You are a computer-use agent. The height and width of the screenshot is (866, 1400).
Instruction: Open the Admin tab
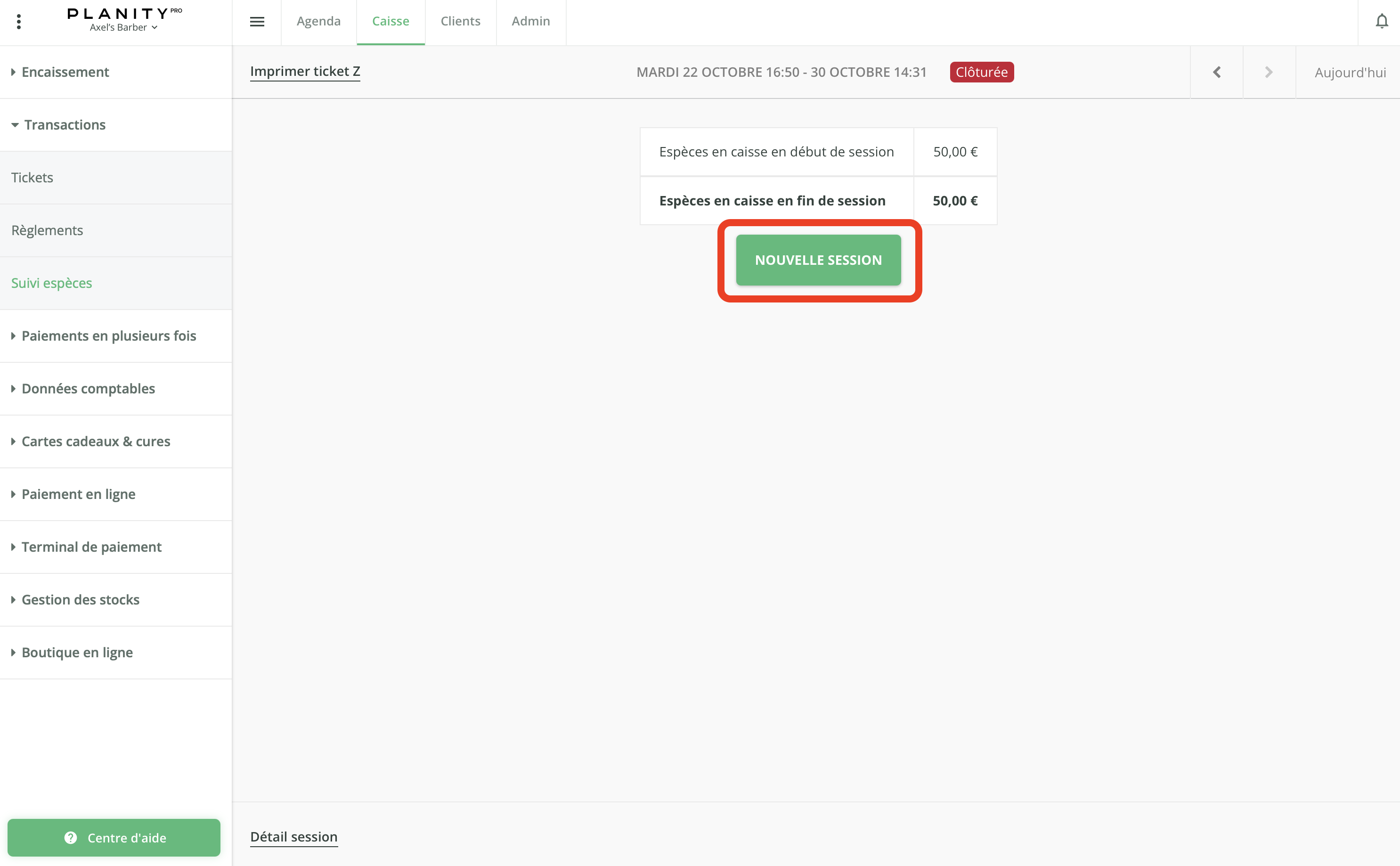[531, 21]
